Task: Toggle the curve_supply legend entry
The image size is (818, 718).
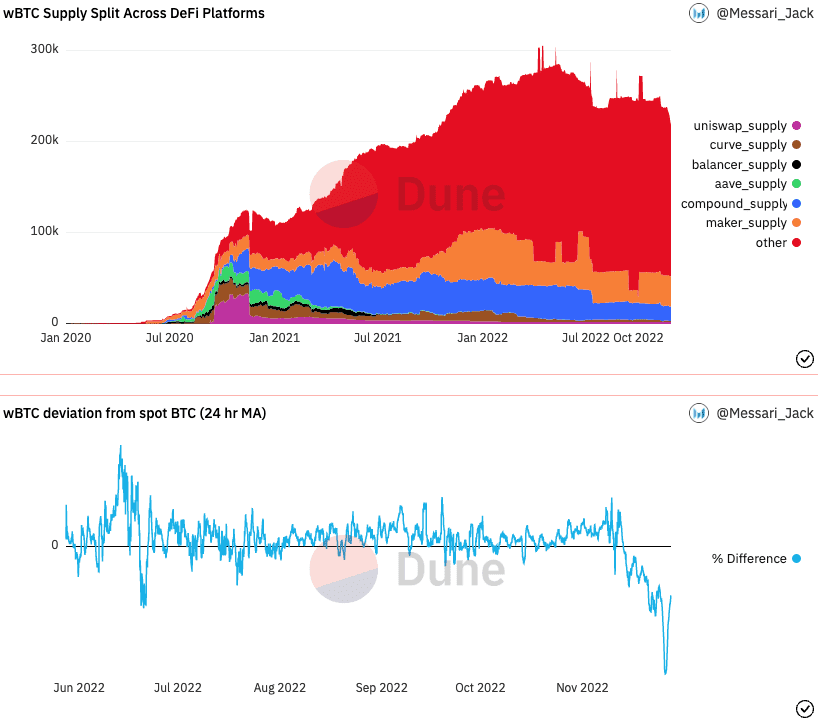Action: click(755, 145)
